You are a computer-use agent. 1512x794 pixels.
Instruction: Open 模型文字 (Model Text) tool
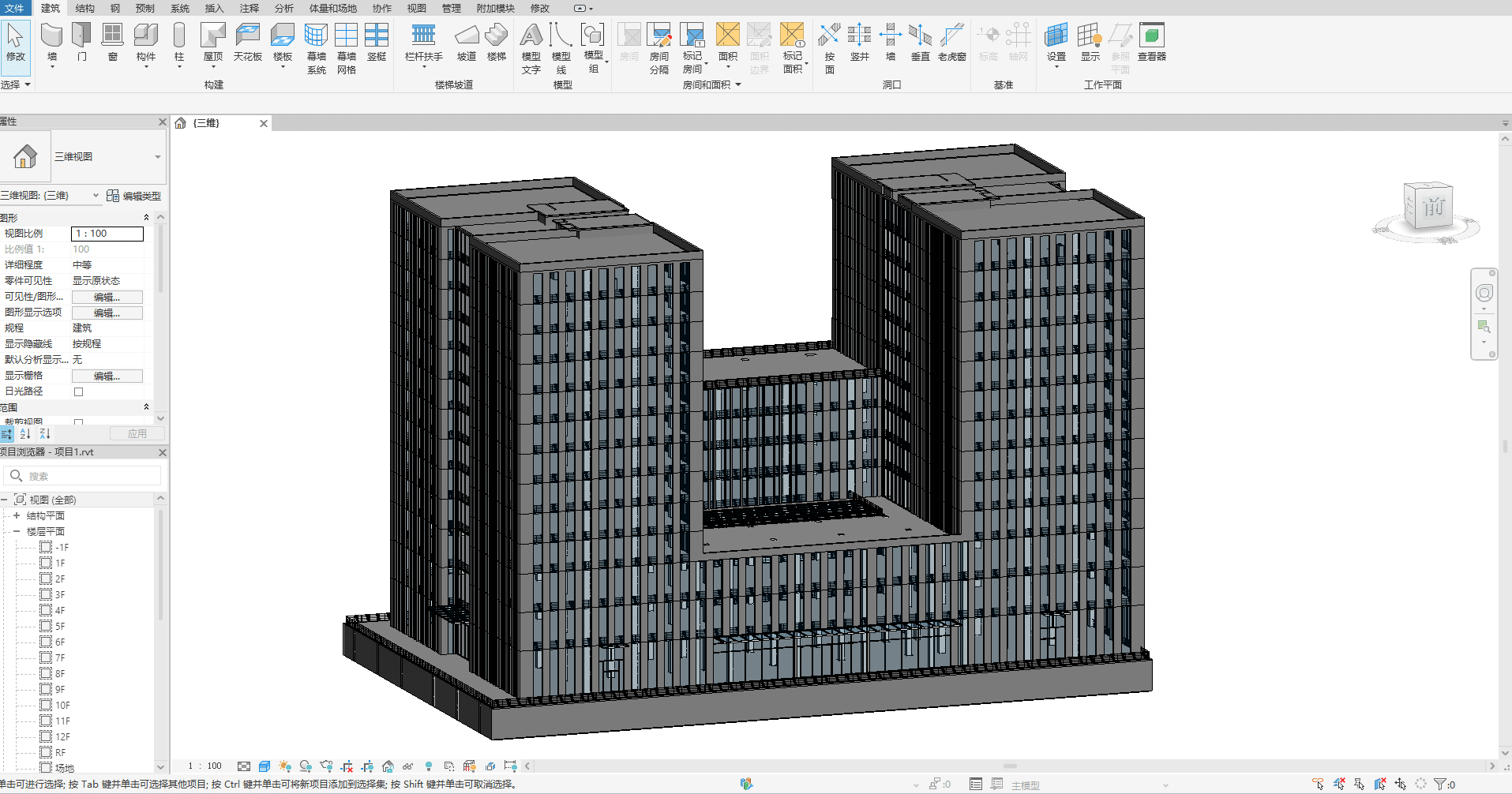point(531,45)
